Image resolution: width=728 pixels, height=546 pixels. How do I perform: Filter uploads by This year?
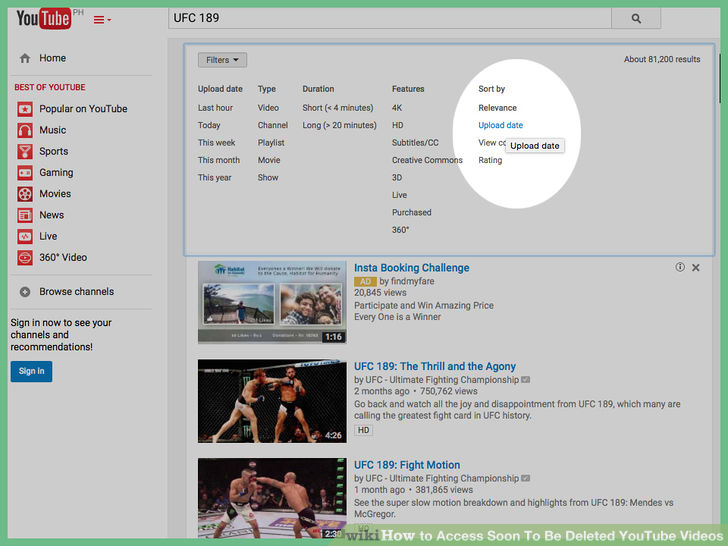pyautogui.click(x=214, y=178)
